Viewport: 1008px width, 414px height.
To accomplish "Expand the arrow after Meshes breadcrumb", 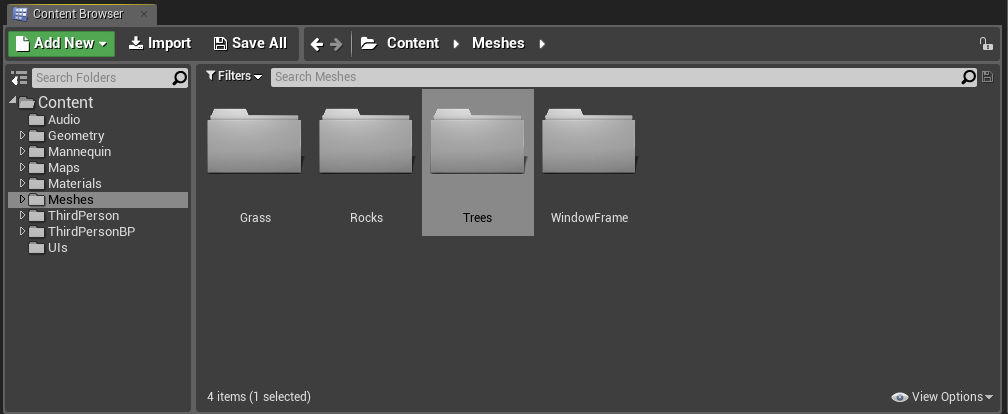I will click(x=542, y=44).
